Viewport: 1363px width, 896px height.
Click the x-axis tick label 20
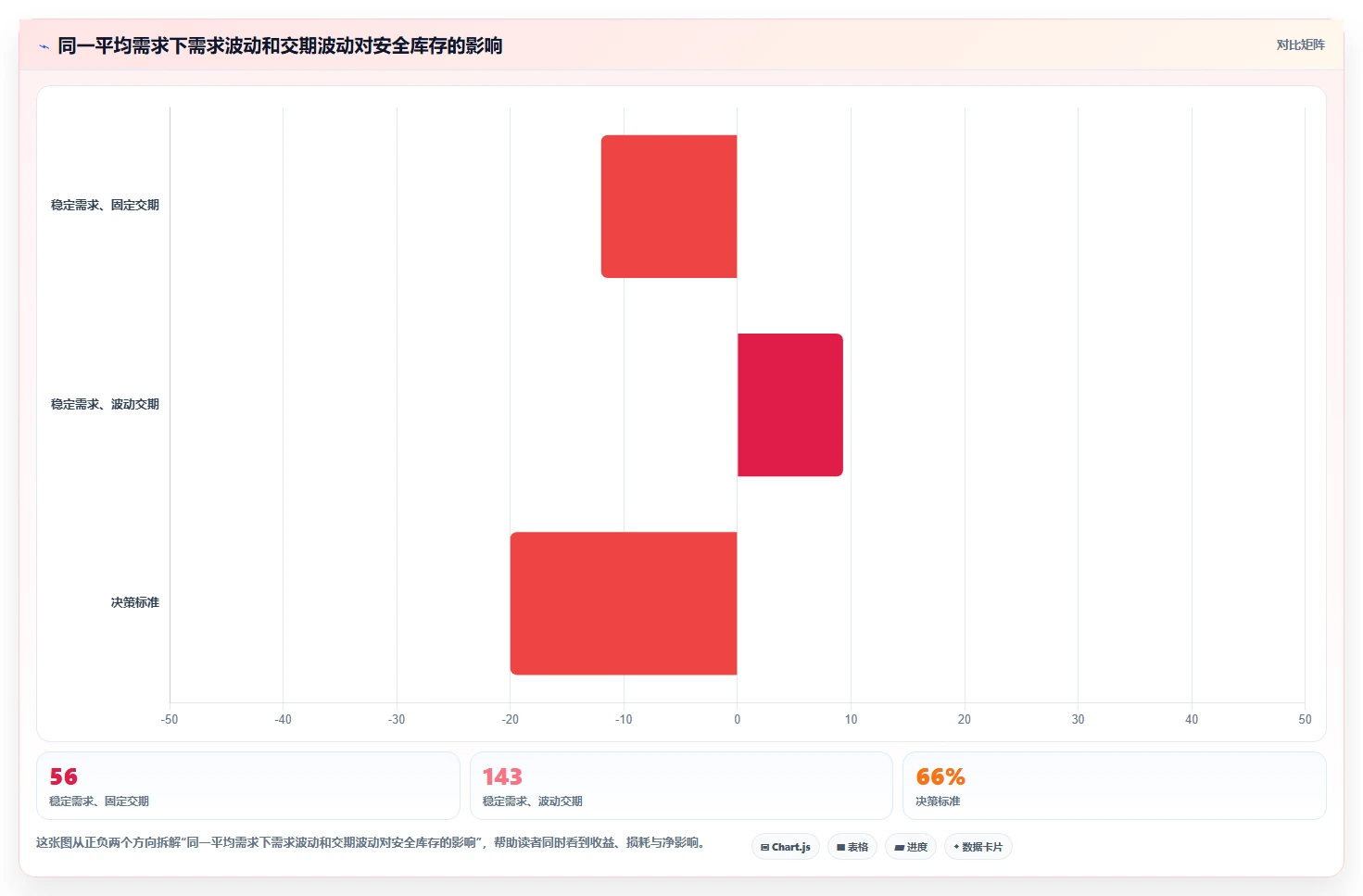(965, 719)
